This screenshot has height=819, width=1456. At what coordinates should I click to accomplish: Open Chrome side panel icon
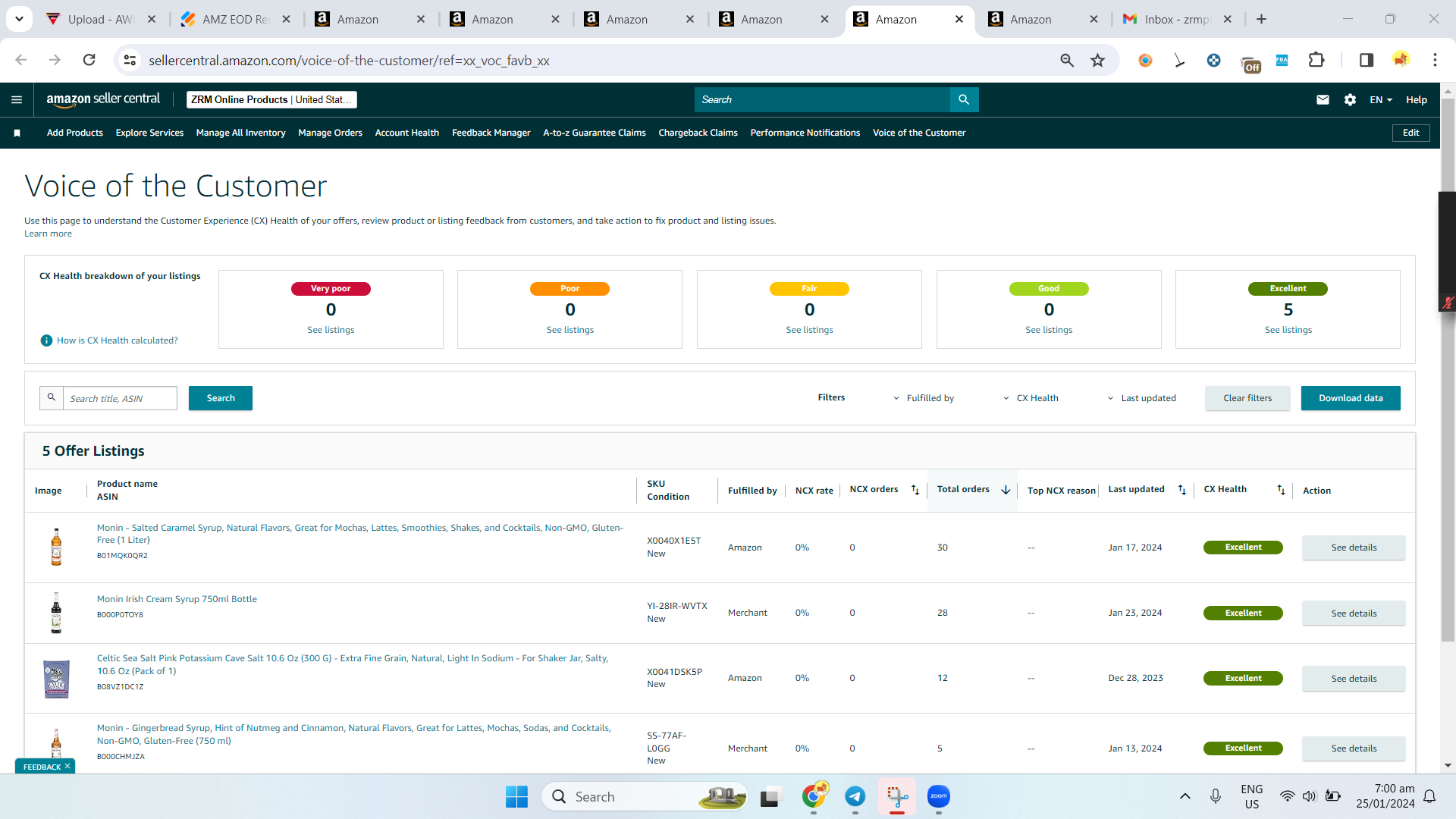[x=1366, y=60]
